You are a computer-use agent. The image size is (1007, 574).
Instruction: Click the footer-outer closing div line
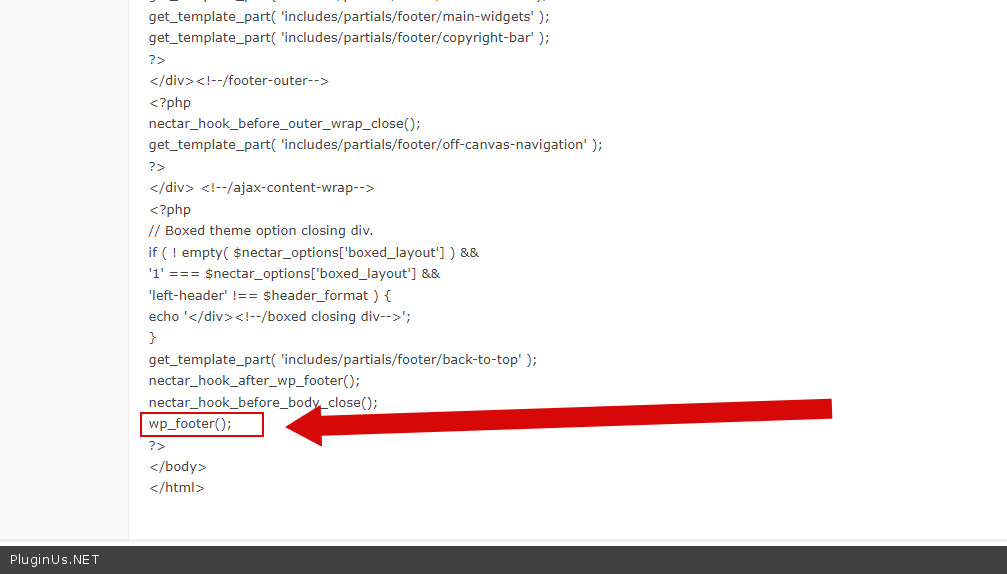click(x=239, y=81)
